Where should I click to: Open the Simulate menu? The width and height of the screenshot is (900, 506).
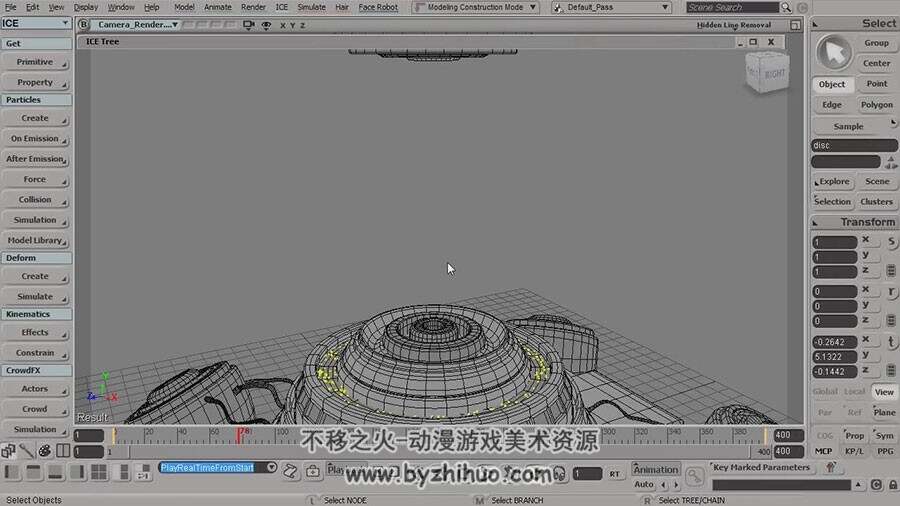click(x=311, y=7)
